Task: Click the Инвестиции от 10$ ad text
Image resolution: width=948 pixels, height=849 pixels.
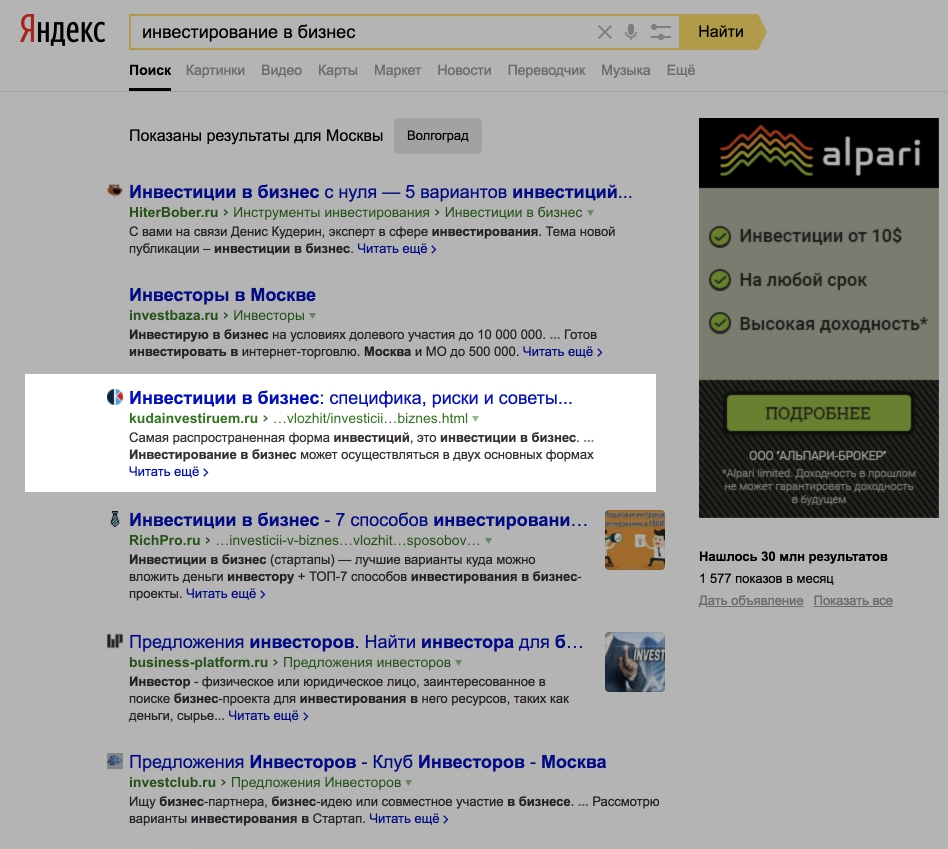Action: pos(820,236)
